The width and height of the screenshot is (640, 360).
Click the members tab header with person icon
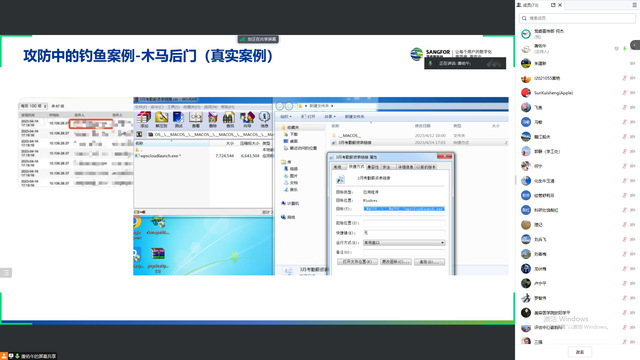click(528, 5)
